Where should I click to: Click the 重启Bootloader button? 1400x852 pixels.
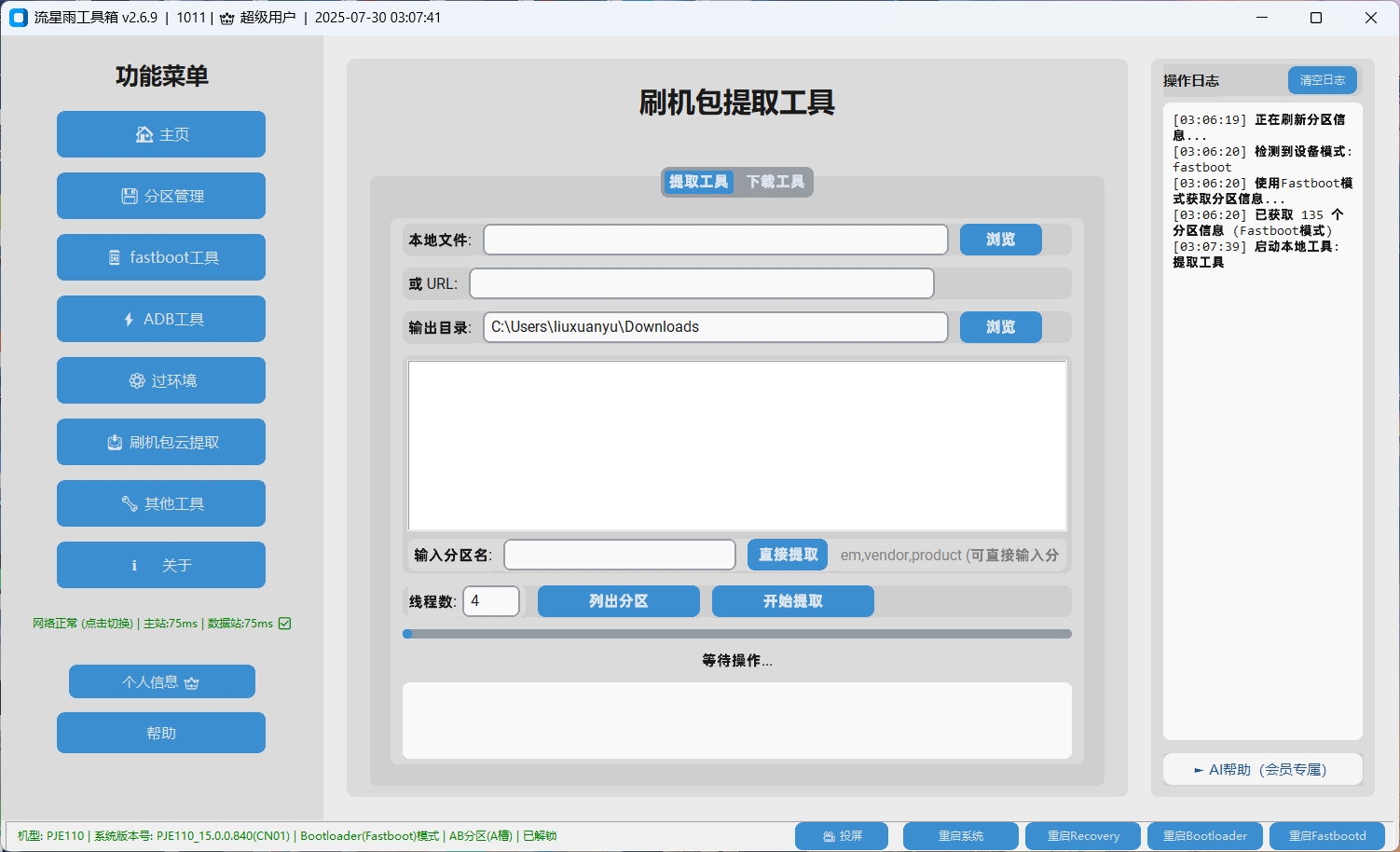coord(1204,835)
